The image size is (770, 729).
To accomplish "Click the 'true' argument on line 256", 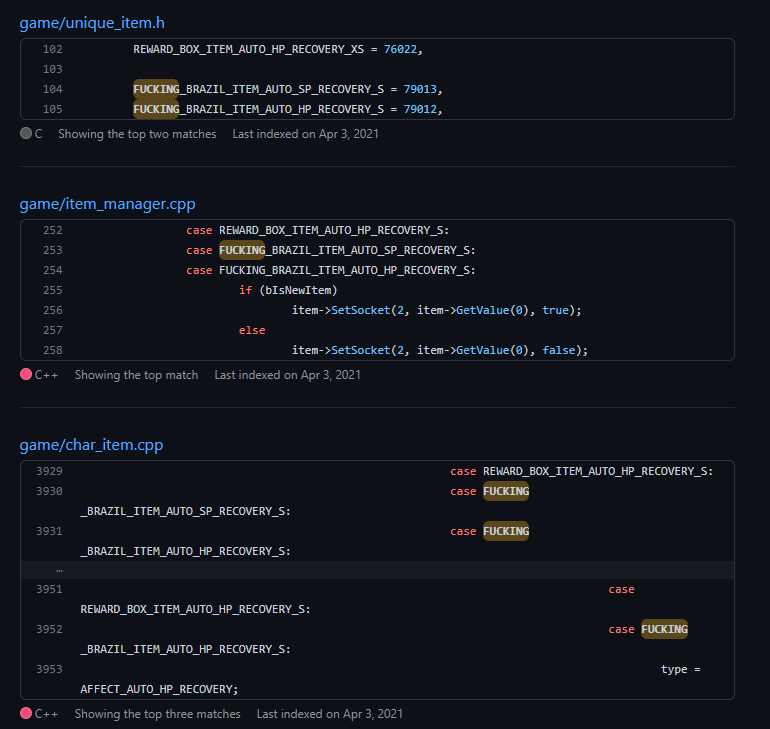I will (555, 310).
